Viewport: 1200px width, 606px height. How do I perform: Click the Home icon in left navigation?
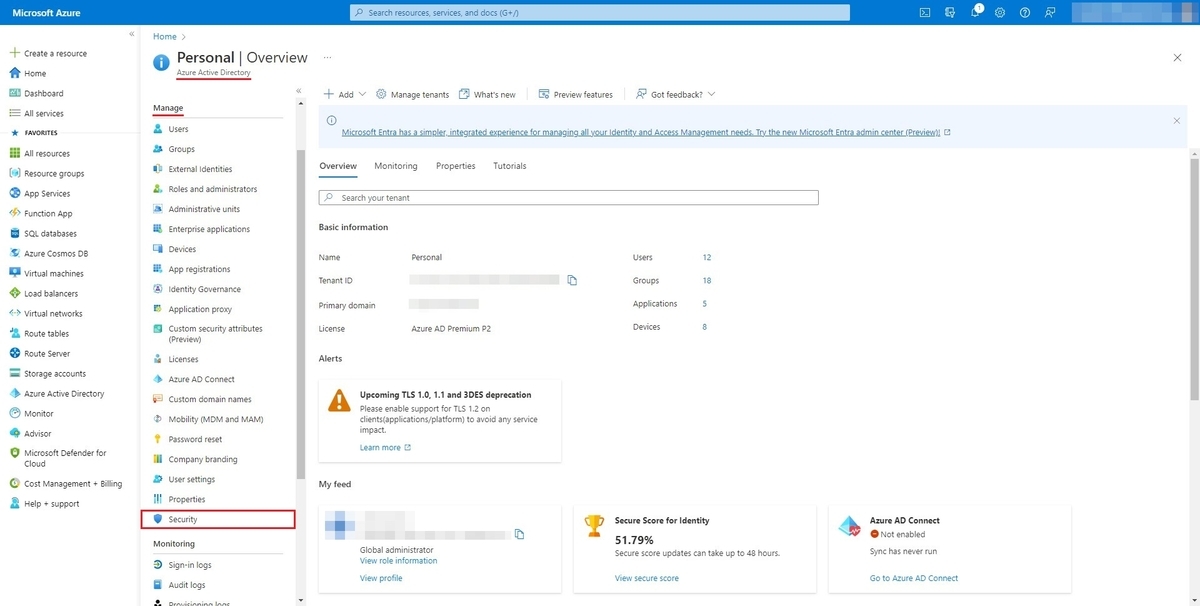pos(15,73)
